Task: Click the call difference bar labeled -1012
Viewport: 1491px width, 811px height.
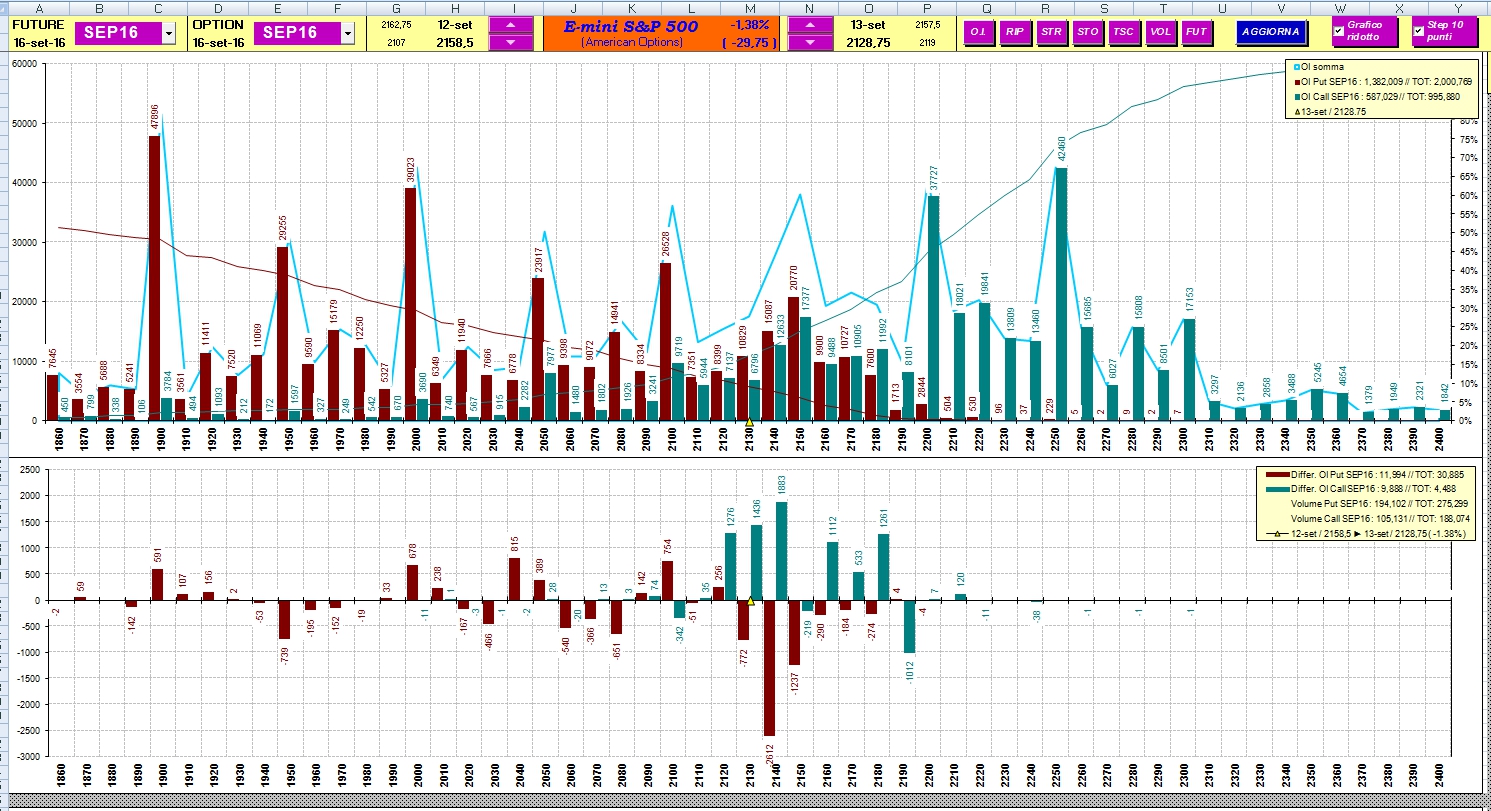Action: pyautogui.click(x=909, y=627)
